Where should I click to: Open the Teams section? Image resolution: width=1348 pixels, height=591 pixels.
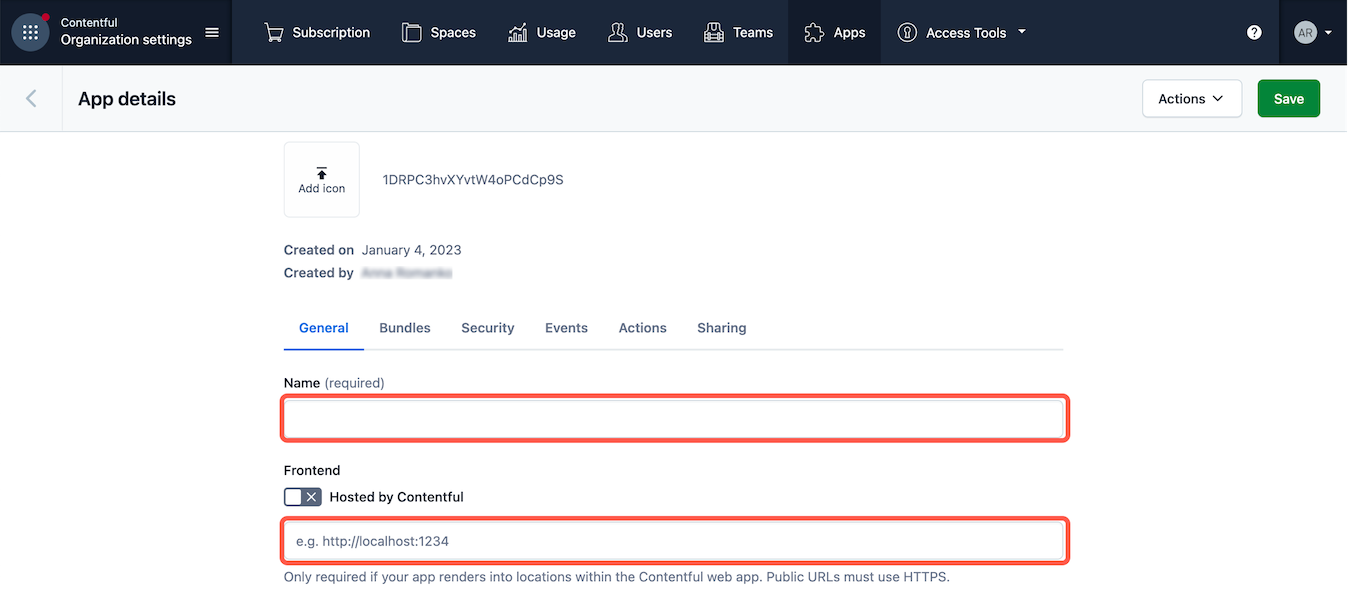click(x=738, y=32)
